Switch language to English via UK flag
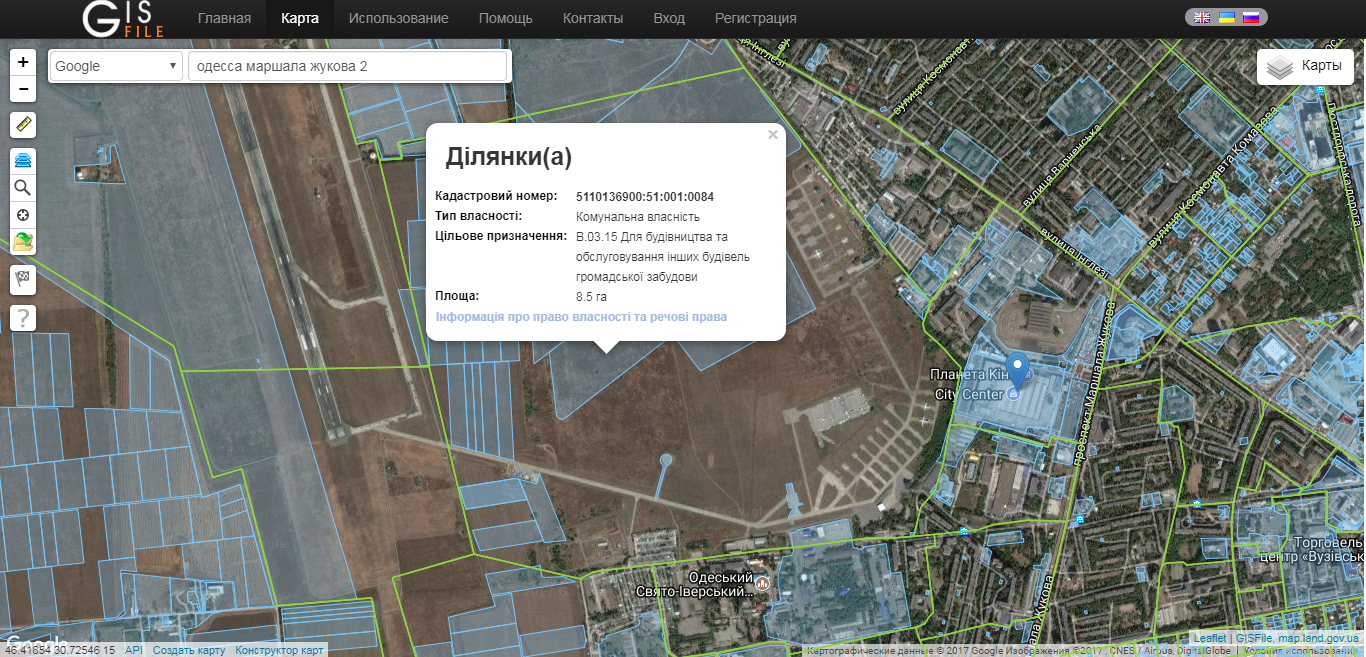Image resolution: width=1366 pixels, height=657 pixels. 1202,17
